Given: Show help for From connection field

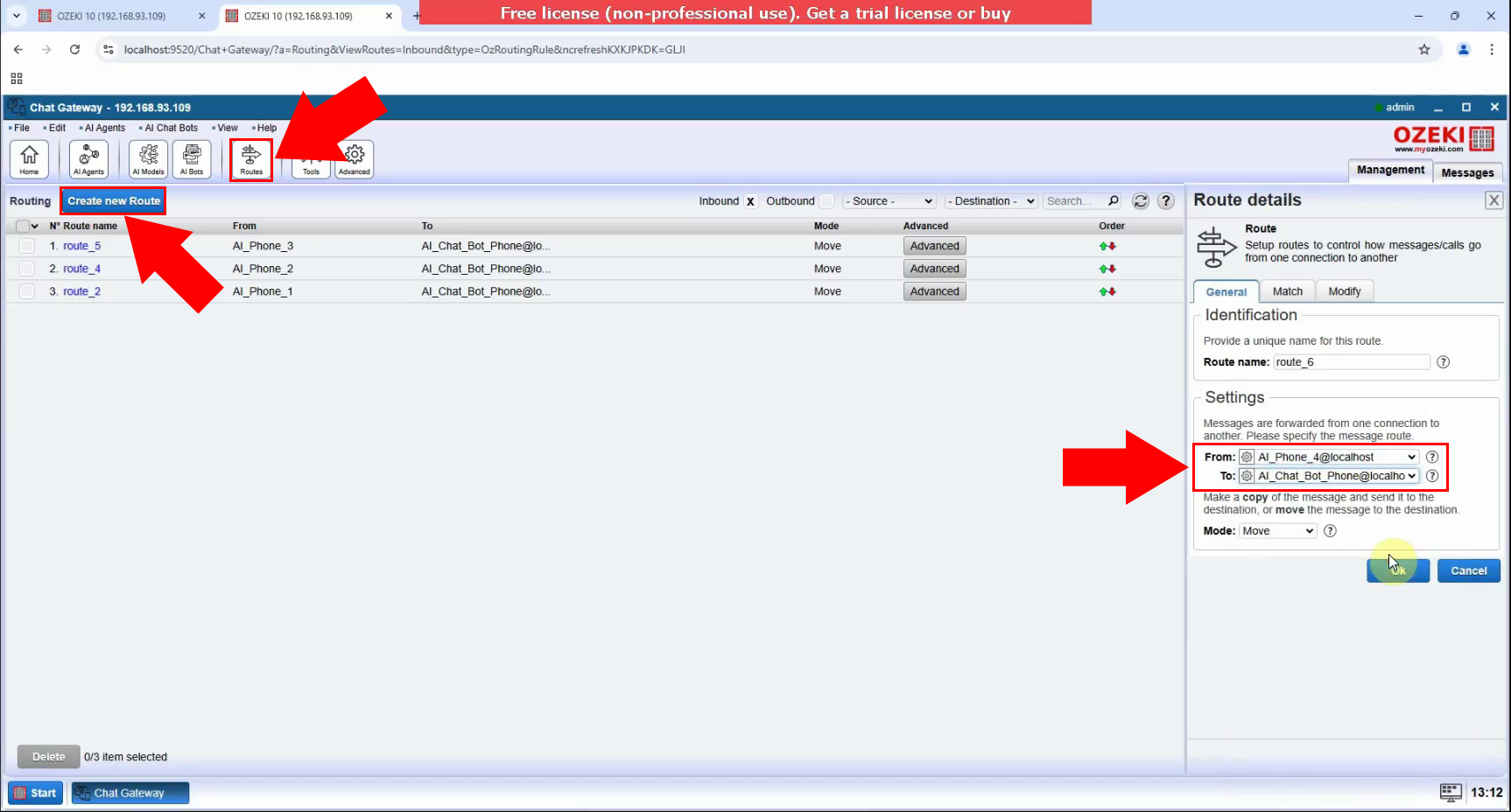Looking at the screenshot, I should tap(1432, 457).
